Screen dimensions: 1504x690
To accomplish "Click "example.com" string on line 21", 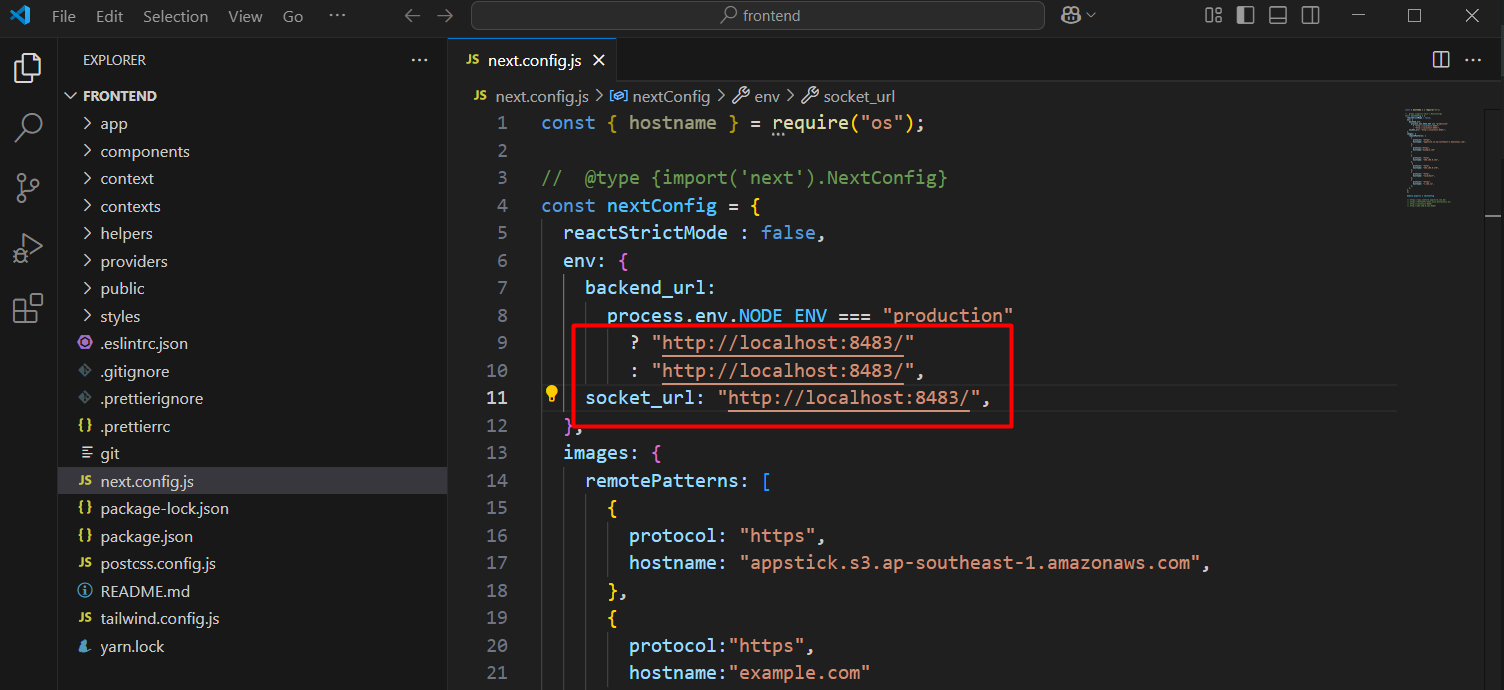I will [x=799, y=673].
